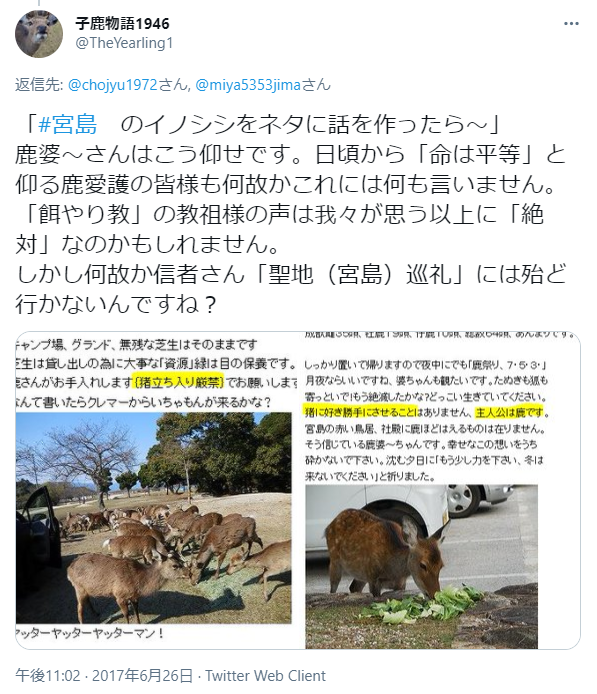The image size is (597, 694).
Task: Click the 2017年6月26日 date link
Action: coord(143,676)
